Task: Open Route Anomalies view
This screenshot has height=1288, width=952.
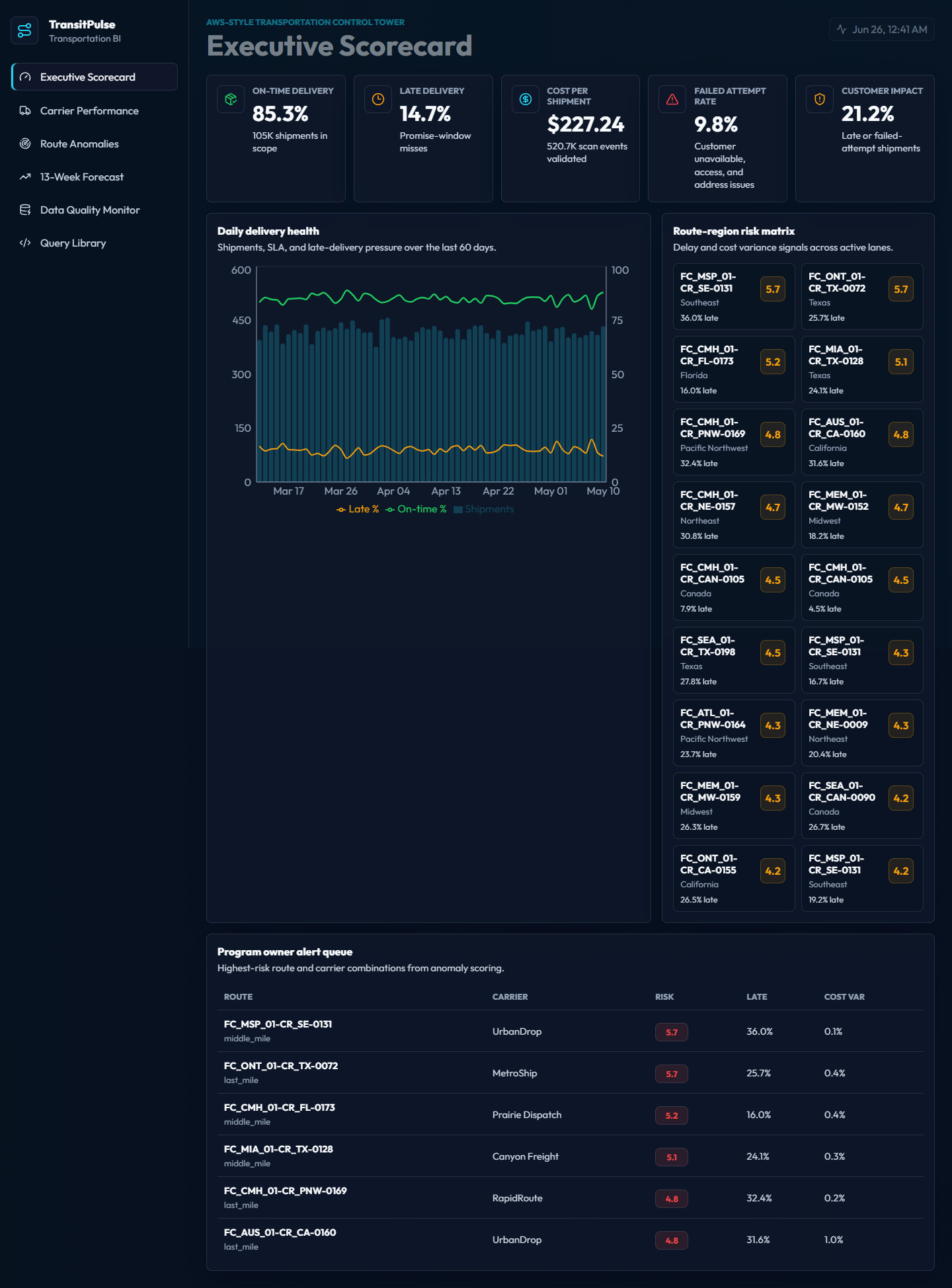Action: click(x=95, y=143)
